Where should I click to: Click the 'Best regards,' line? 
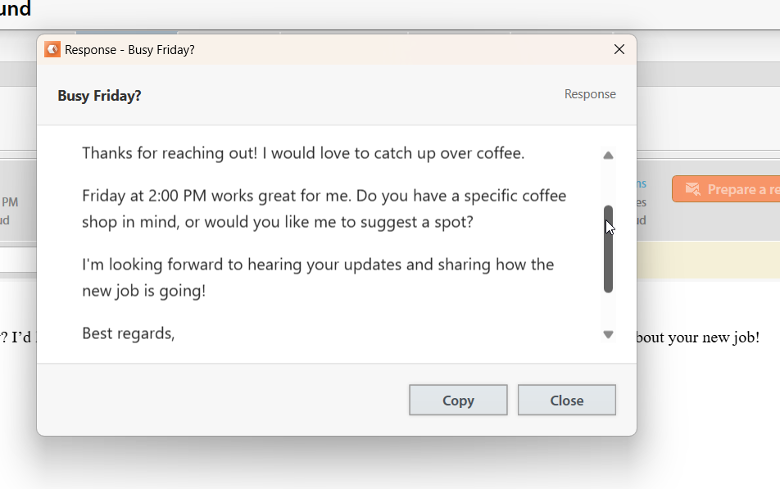128,333
